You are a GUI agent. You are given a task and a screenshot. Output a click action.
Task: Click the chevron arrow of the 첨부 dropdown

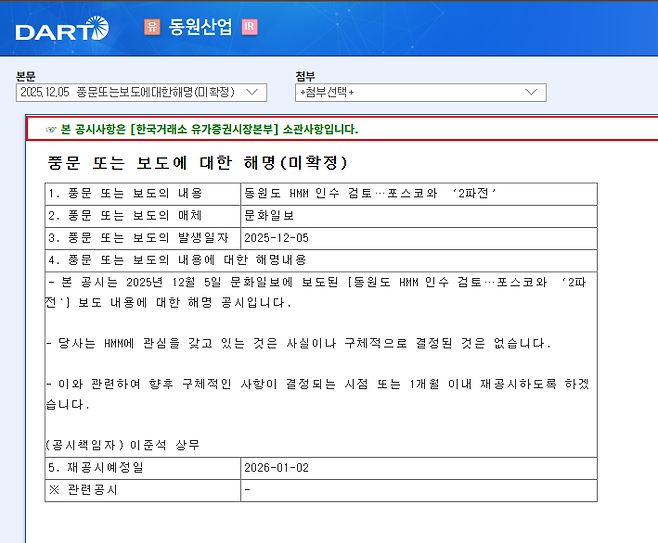(532, 93)
